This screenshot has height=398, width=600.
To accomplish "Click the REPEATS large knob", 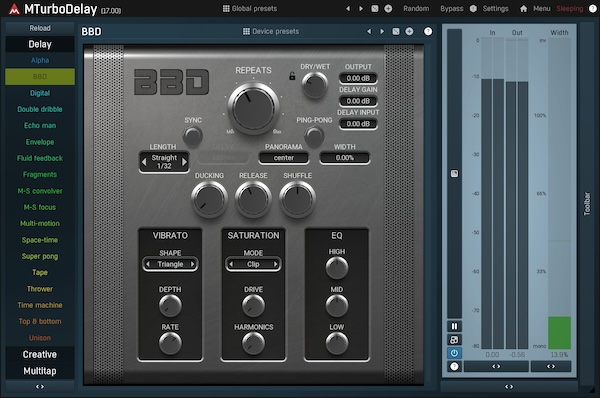I will pos(253,109).
